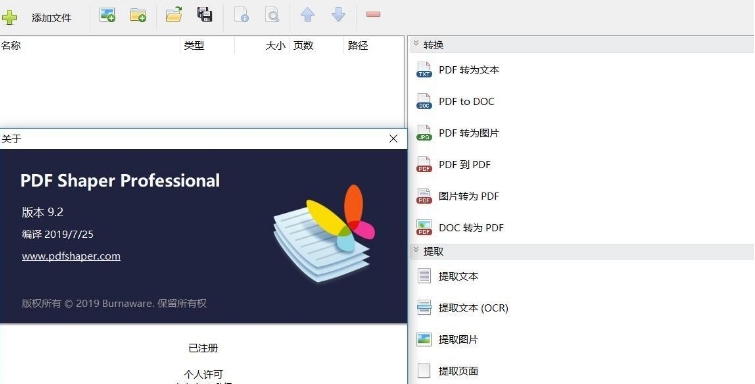This screenshot has height=384, width=755.
Task: Select PDF 转为图片 JPG icon
Action: pos(424,133)
